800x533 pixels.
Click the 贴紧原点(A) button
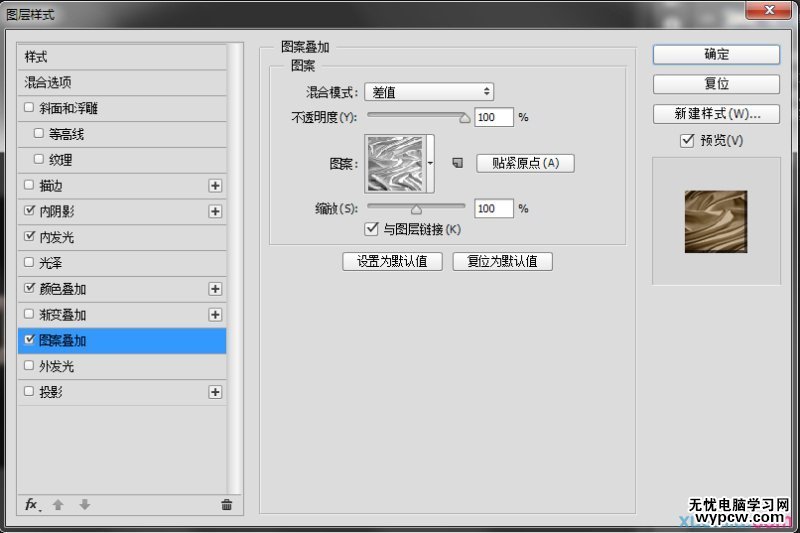tap(525, 163)
